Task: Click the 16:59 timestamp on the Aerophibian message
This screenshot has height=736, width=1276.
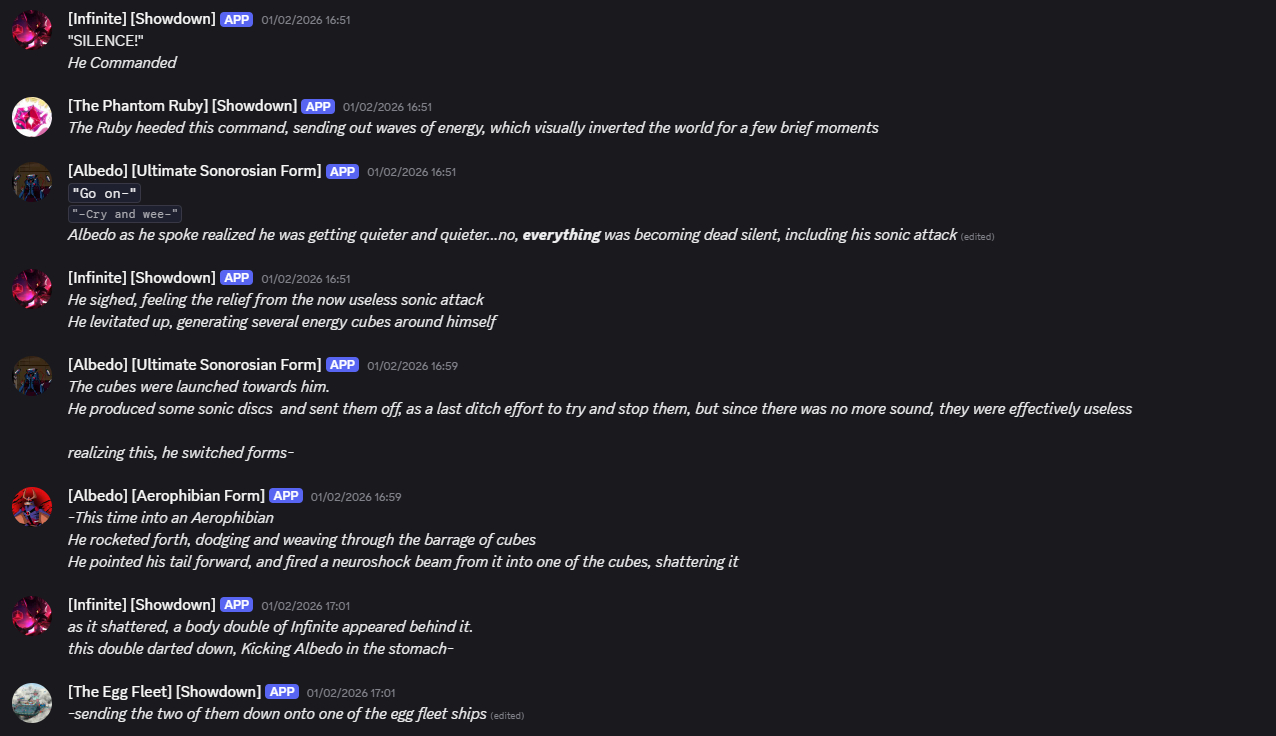Action: coord(342,497)
